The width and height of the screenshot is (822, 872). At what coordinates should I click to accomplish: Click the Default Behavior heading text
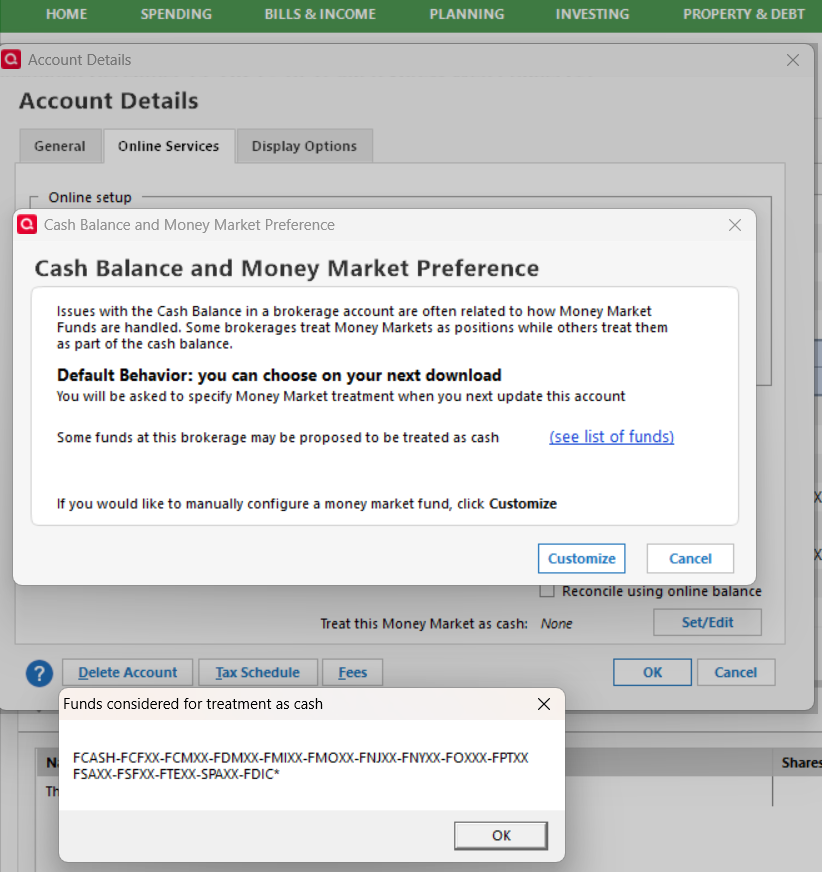point(279,375)
